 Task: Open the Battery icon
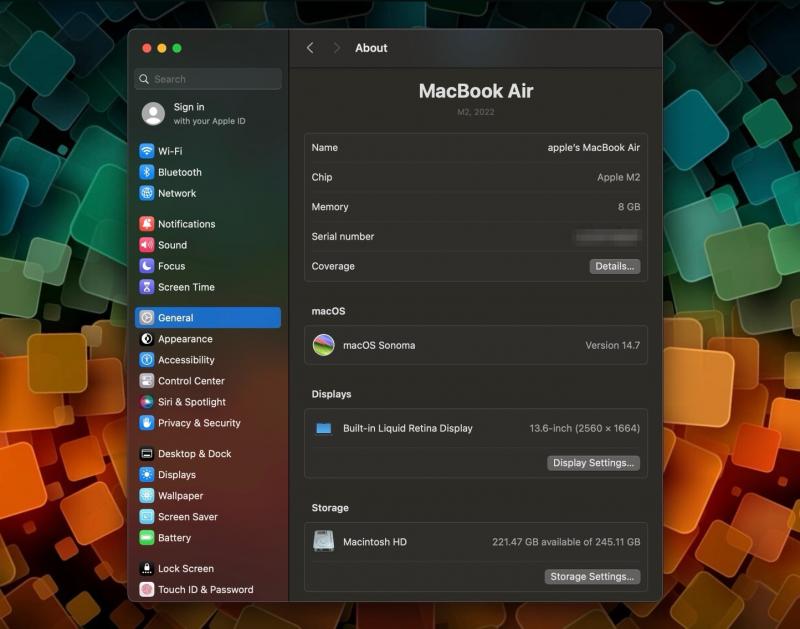147,537
